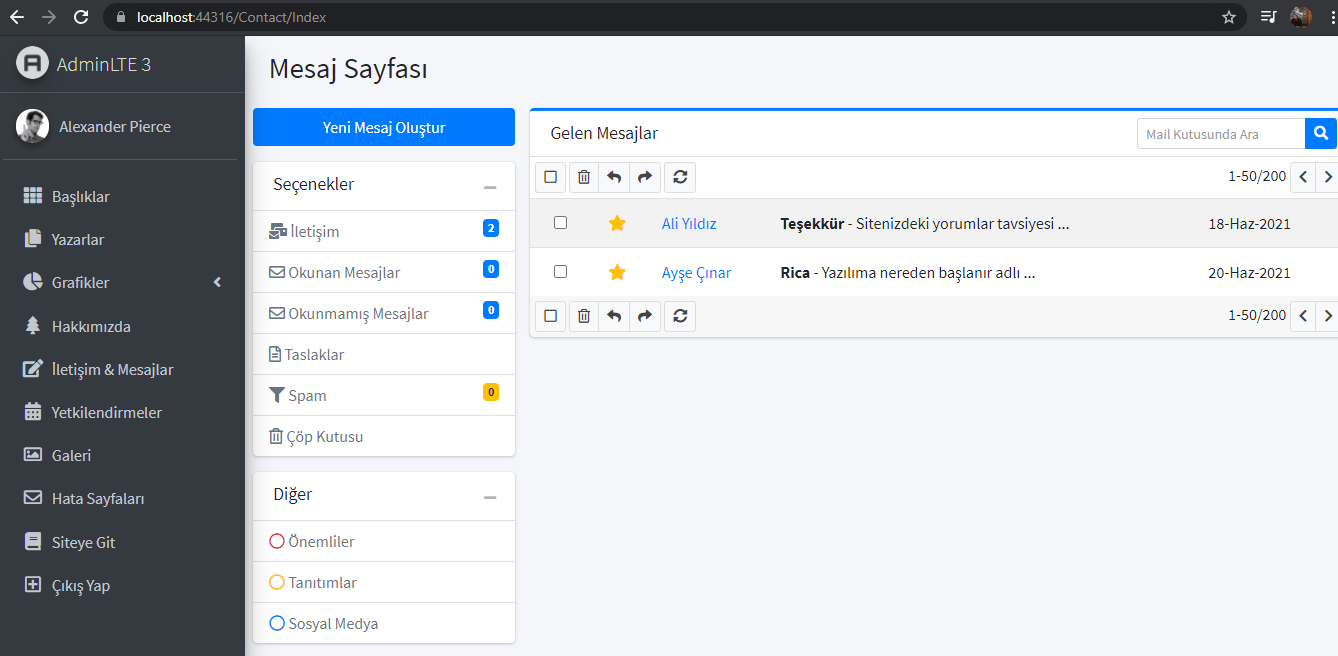The height and width of the screenshot is (656, 1338).
Task: Click Alexander Pierce user name link
Action: (x=115, y=126)
